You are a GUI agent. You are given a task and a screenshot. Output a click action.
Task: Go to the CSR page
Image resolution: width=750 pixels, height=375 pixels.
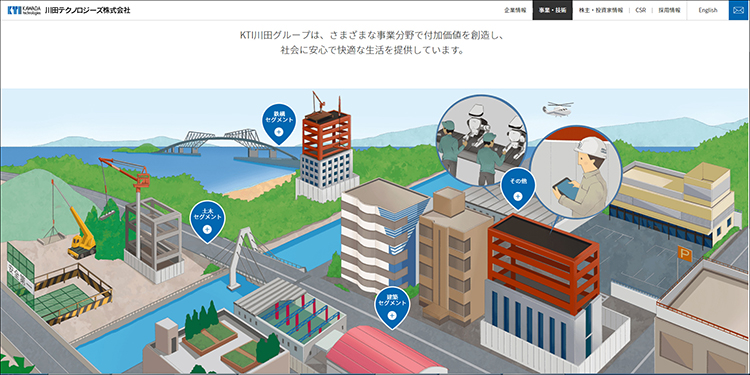[x=640, y=10]
